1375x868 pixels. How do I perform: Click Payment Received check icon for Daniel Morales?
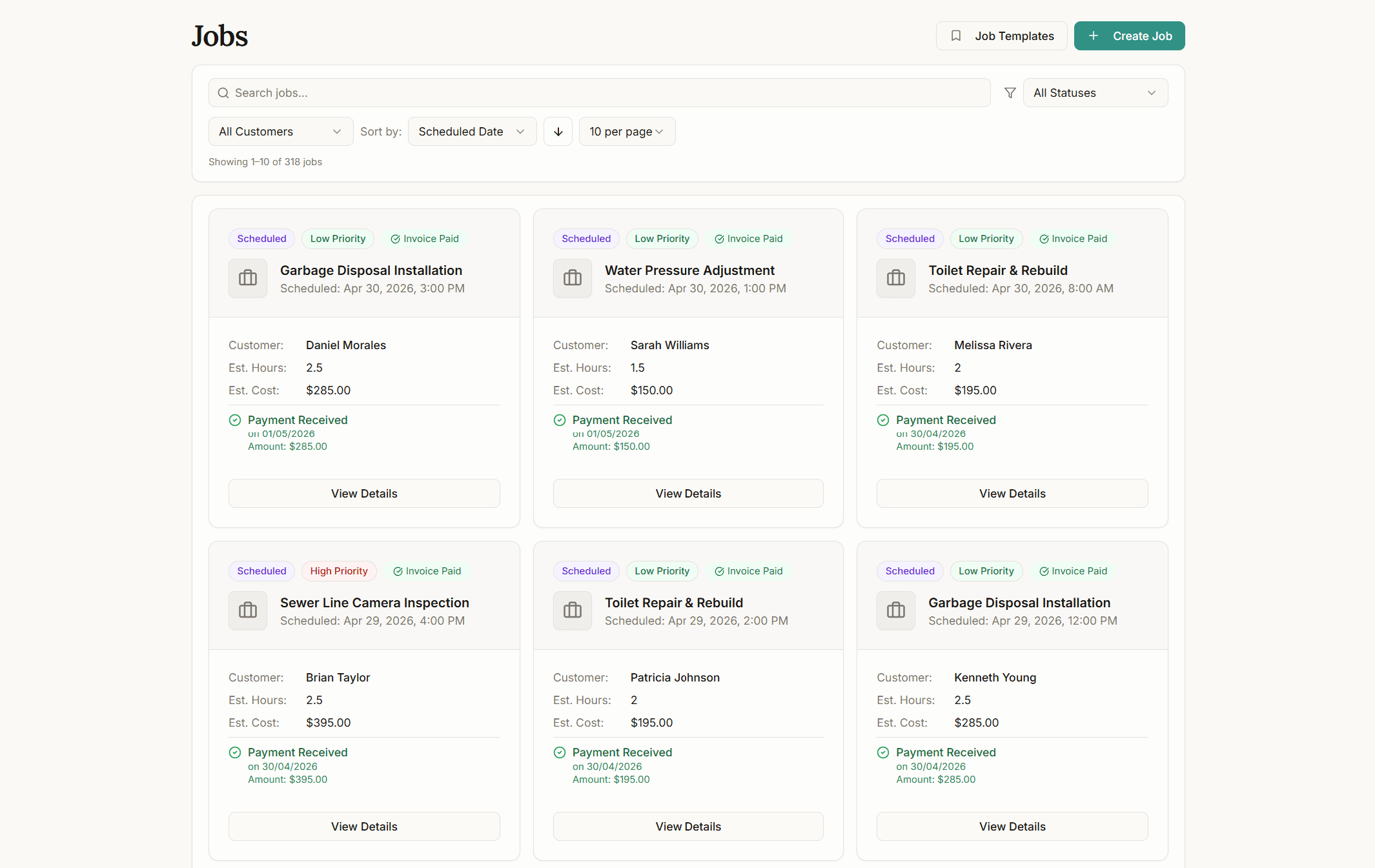coord(235,420)
